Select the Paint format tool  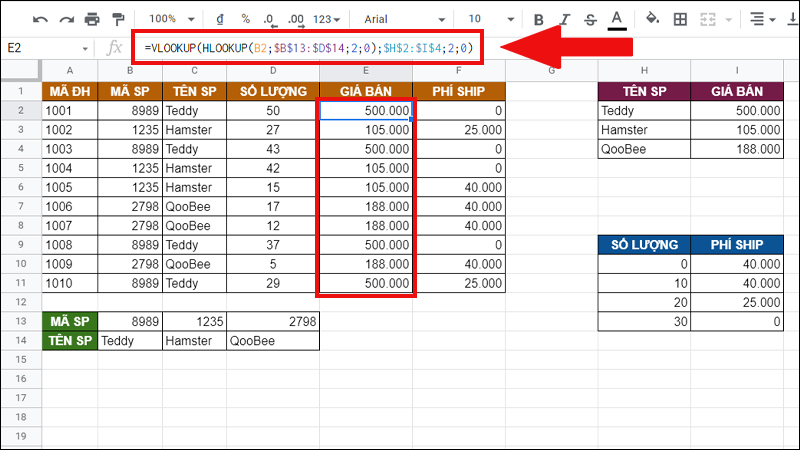(x=118, y=20)
